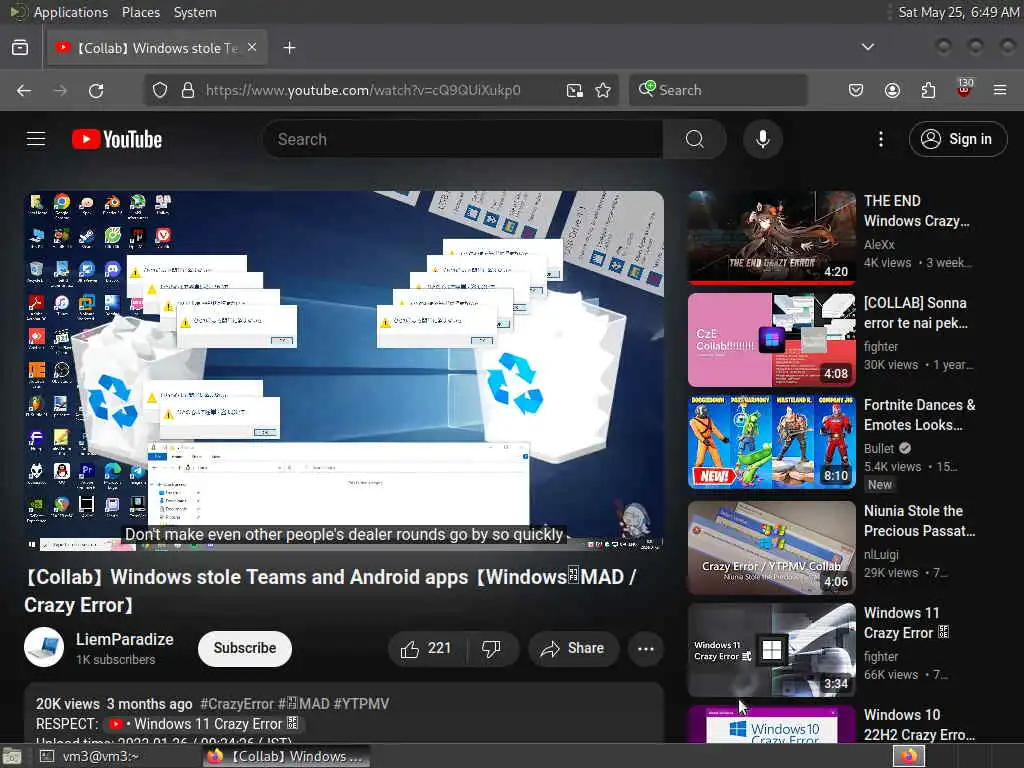This screenshot has height=768, width=1024.
Task: Click the clock Sat May 25 6:49 AM
Action: coord(959,12)
